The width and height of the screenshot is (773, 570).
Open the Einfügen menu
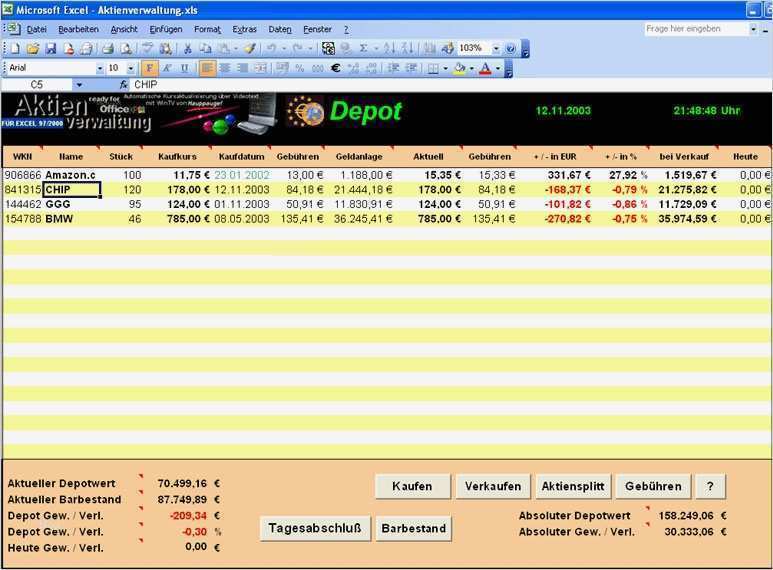(166, 30)
